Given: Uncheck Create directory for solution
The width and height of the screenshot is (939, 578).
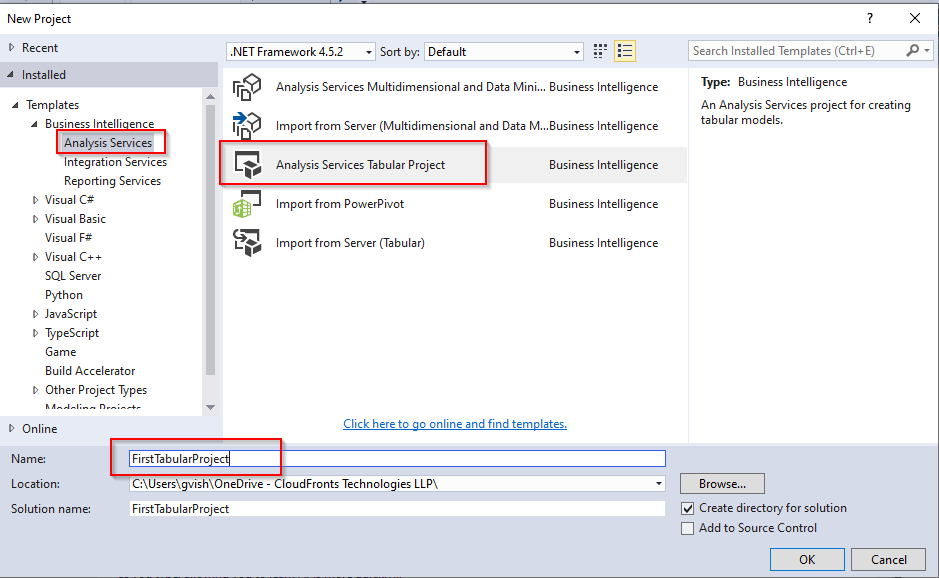Looking at the screenshot, I should 688,508.
